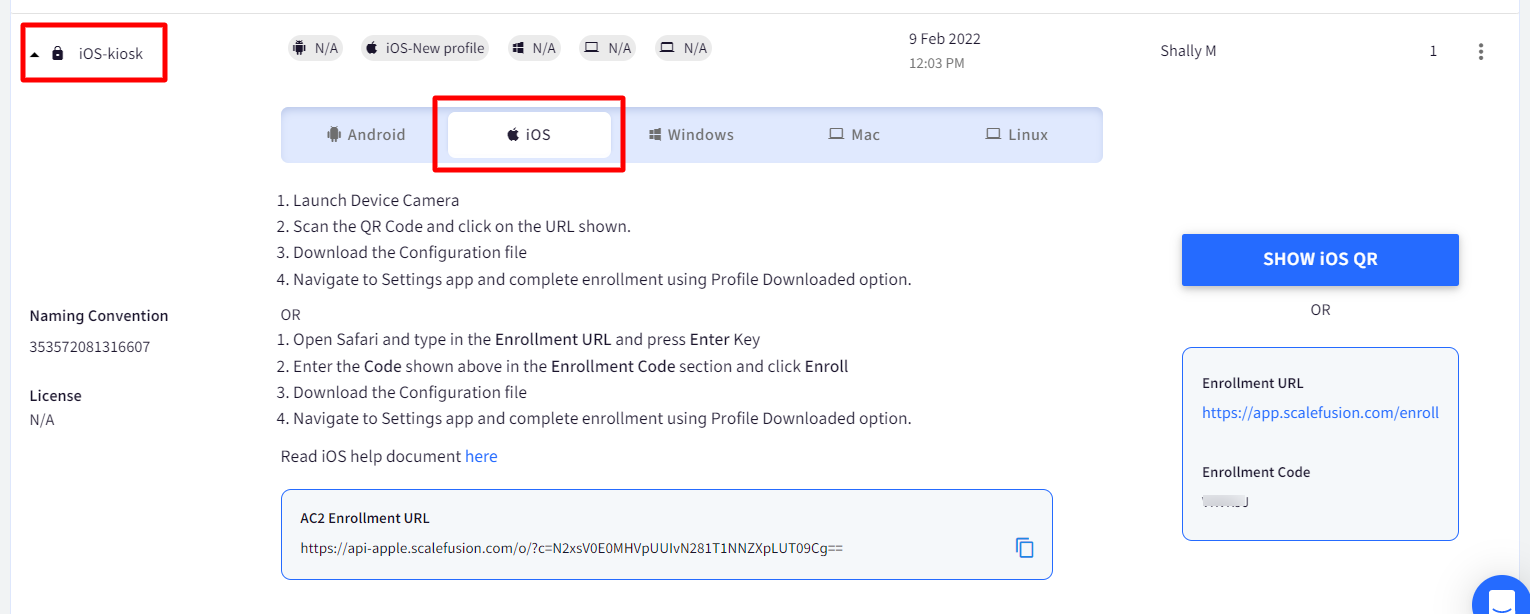1530x614 pixels.
Task: Switch to the Windows tab
Action: [x=691, y=135]
